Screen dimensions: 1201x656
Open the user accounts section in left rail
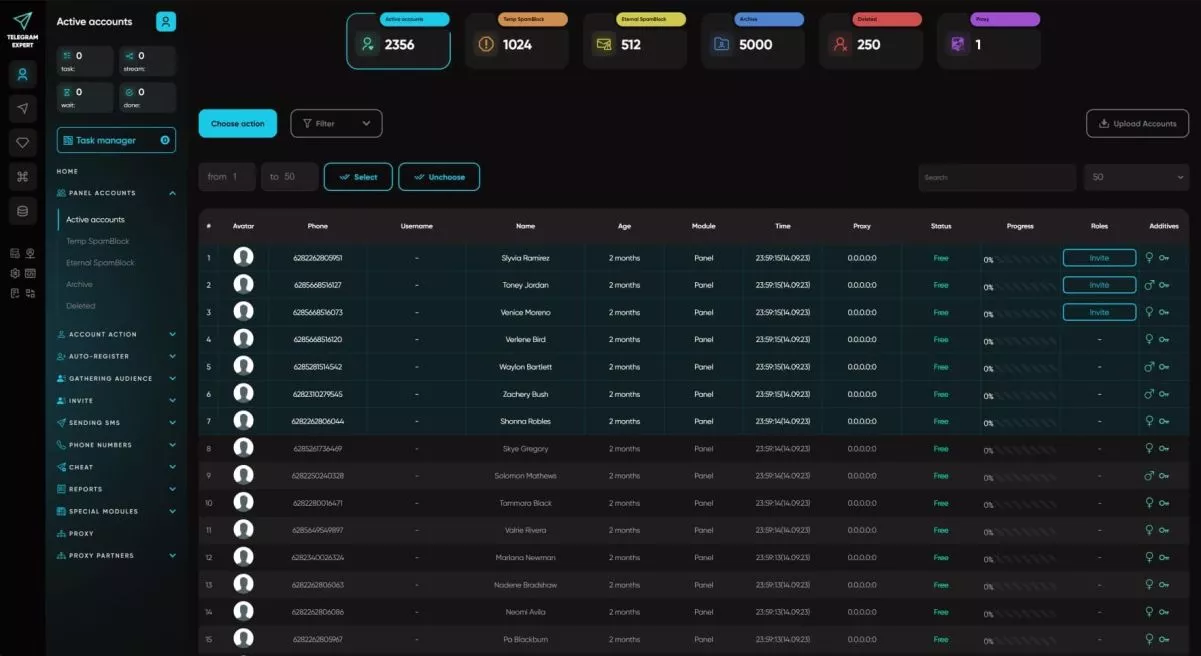coord(23,75)
